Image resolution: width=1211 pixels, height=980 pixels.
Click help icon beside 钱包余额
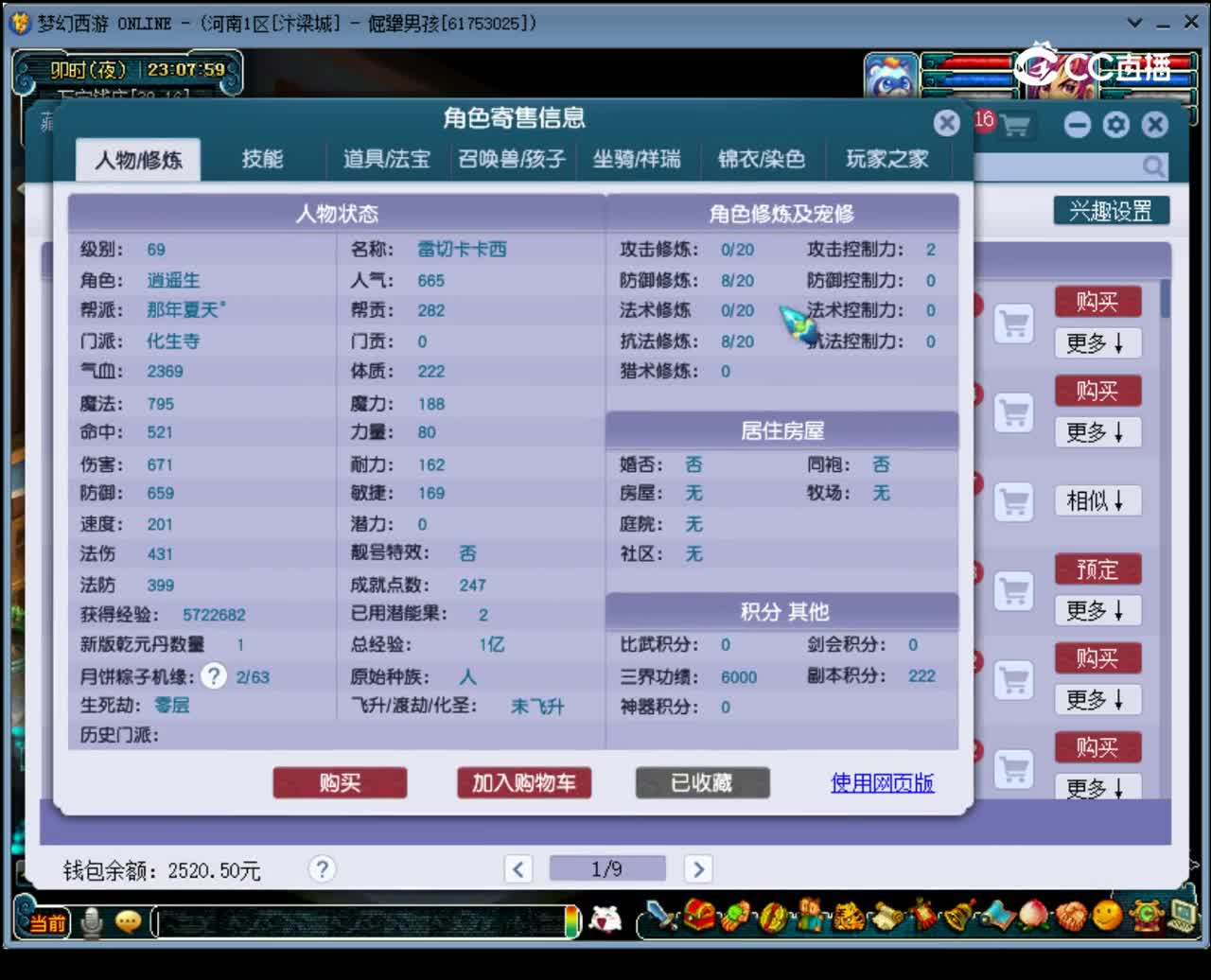[x=322, y=868]
